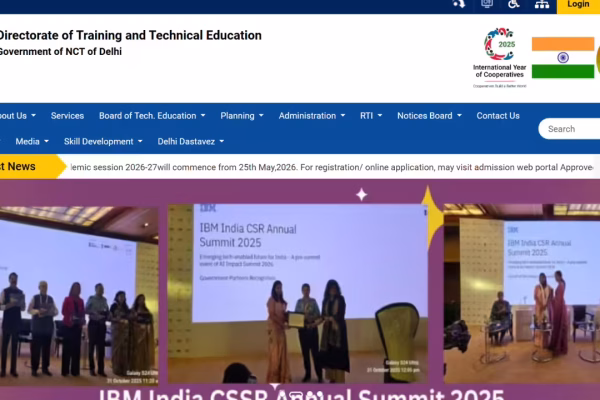Click the Latest News yellow label
The width and height of the screenshot is (600, 400).
point(33,167)
